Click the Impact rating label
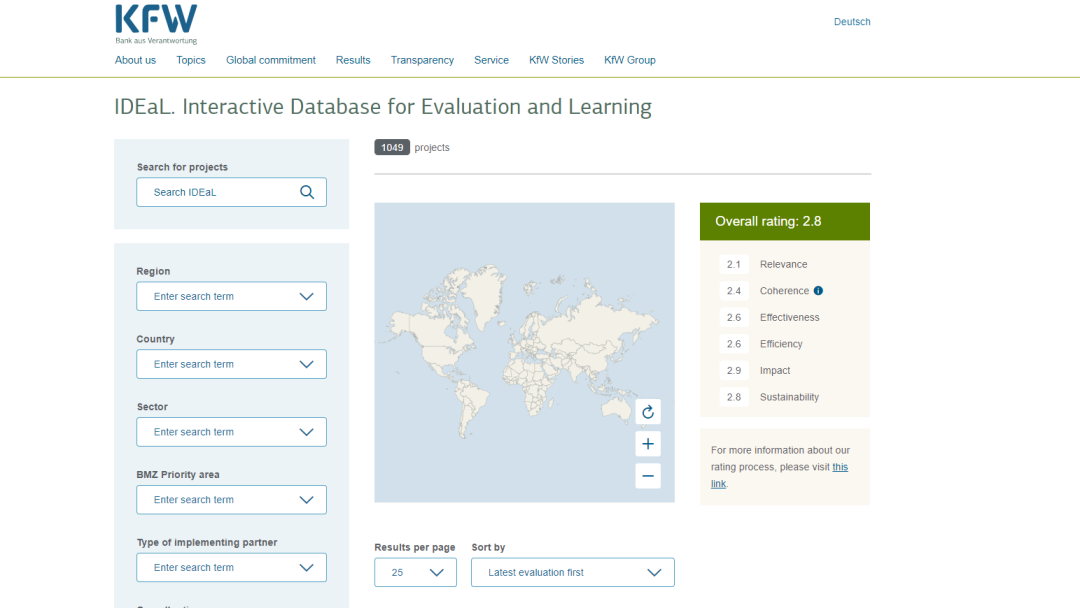The width and height of the screenshot is (1080, 608). tap(775, 370)
